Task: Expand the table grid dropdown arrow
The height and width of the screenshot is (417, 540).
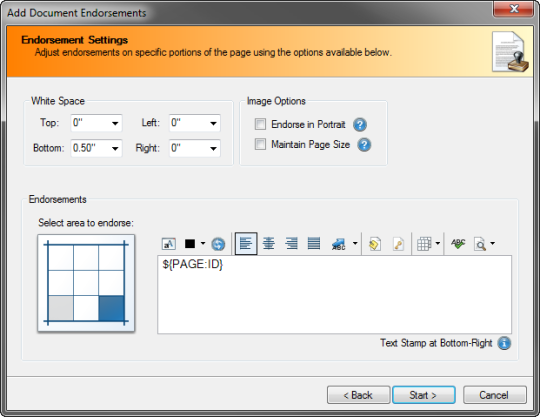Action: (438, 243)
